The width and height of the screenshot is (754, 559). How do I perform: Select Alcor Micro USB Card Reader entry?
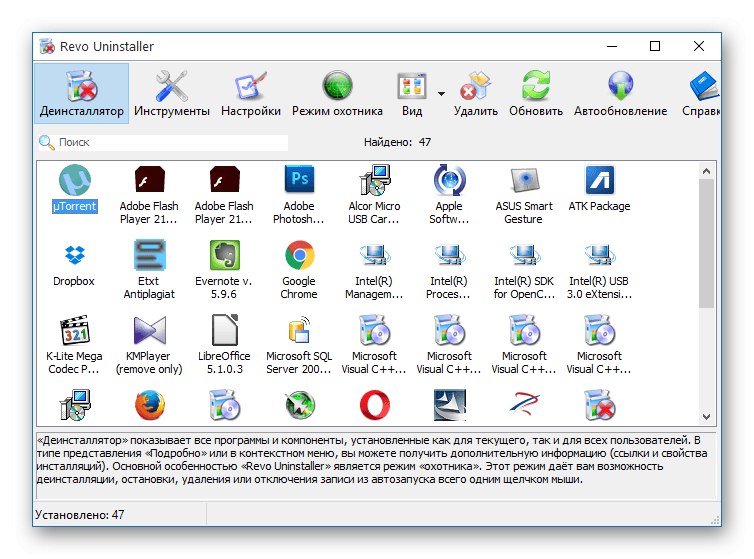374,195
